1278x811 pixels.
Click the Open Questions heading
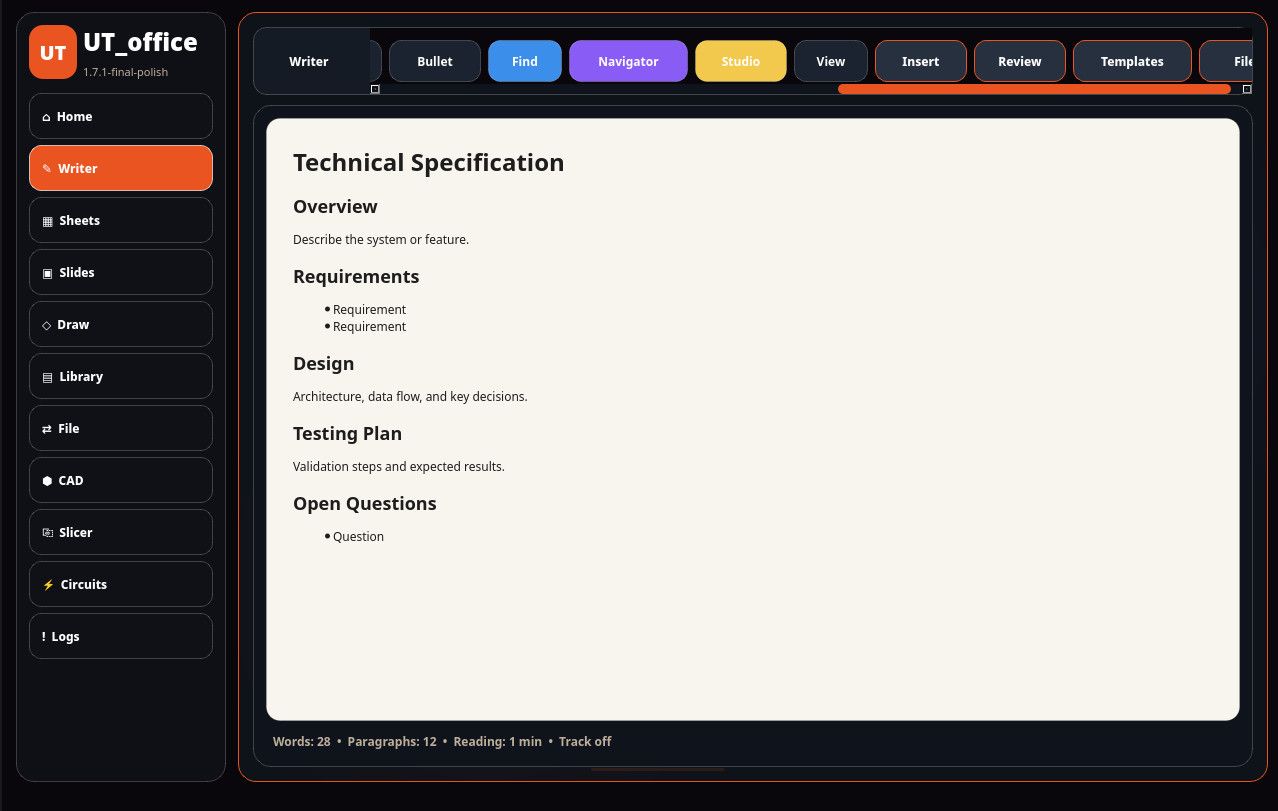(x=365, y=504)
